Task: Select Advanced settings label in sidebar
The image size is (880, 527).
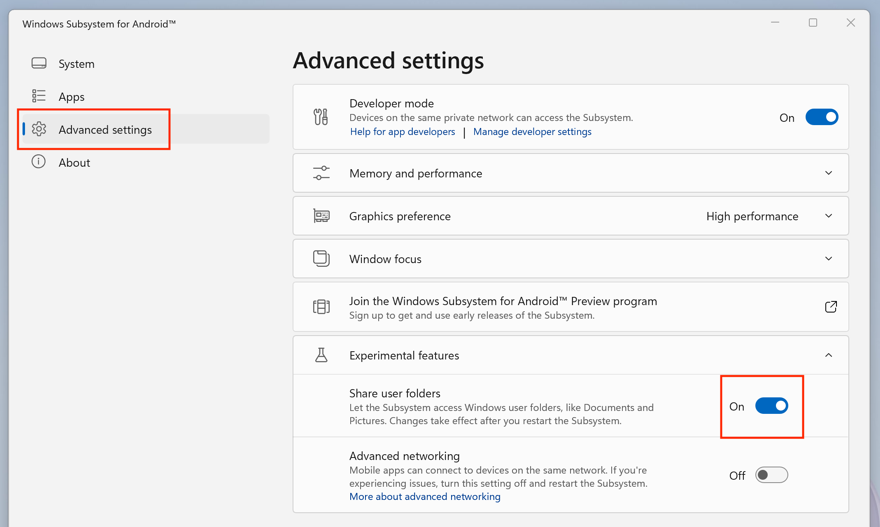Action: [x=105, y=130]
